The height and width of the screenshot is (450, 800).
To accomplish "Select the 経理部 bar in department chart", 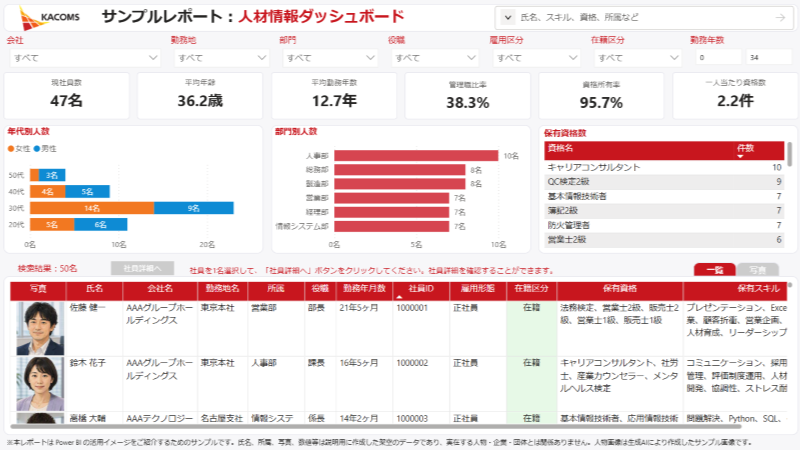I will pos(392,212).
